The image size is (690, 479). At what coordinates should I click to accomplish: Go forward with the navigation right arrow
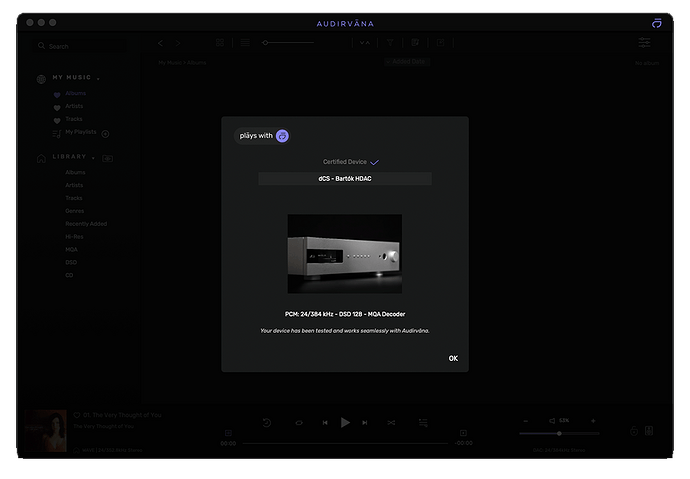click(x=178, y=43)
